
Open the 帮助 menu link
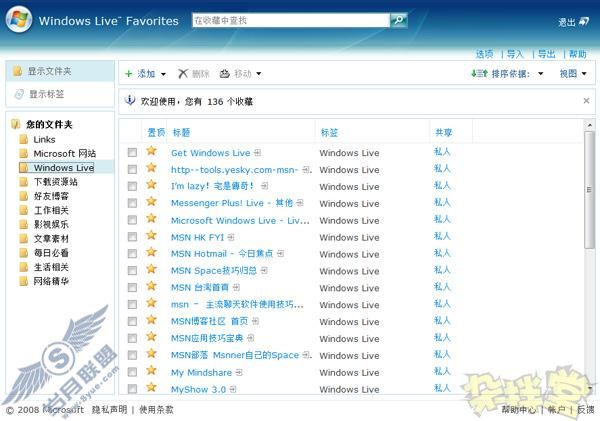578,54
